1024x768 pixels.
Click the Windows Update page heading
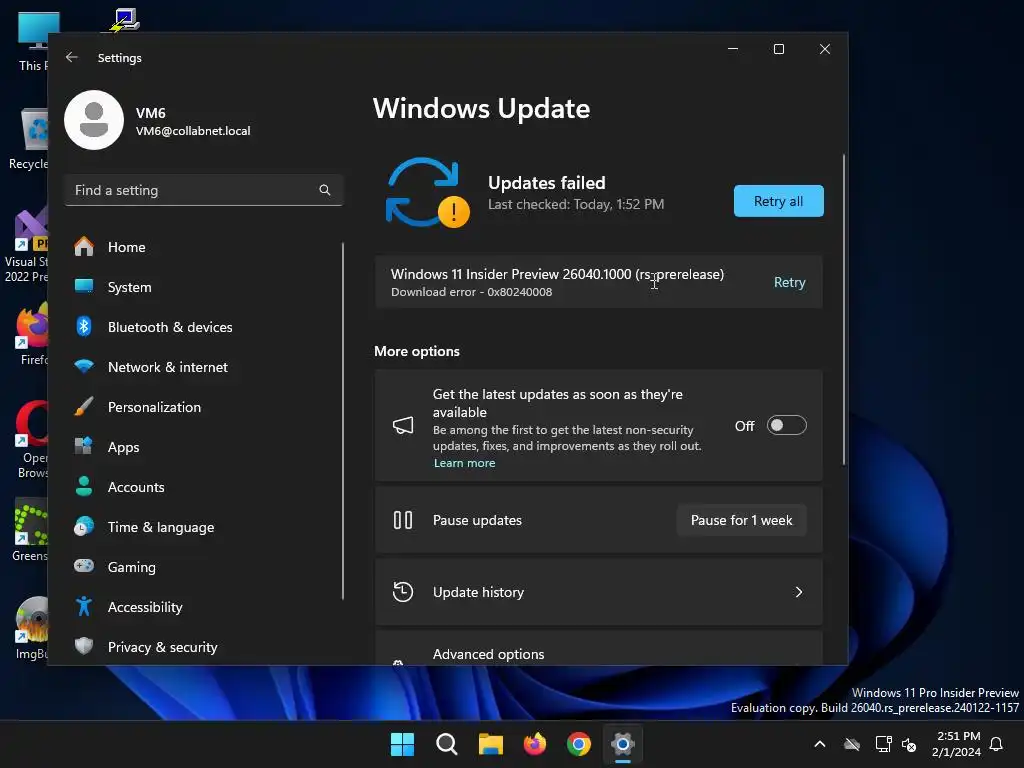[x=481, y=108]
